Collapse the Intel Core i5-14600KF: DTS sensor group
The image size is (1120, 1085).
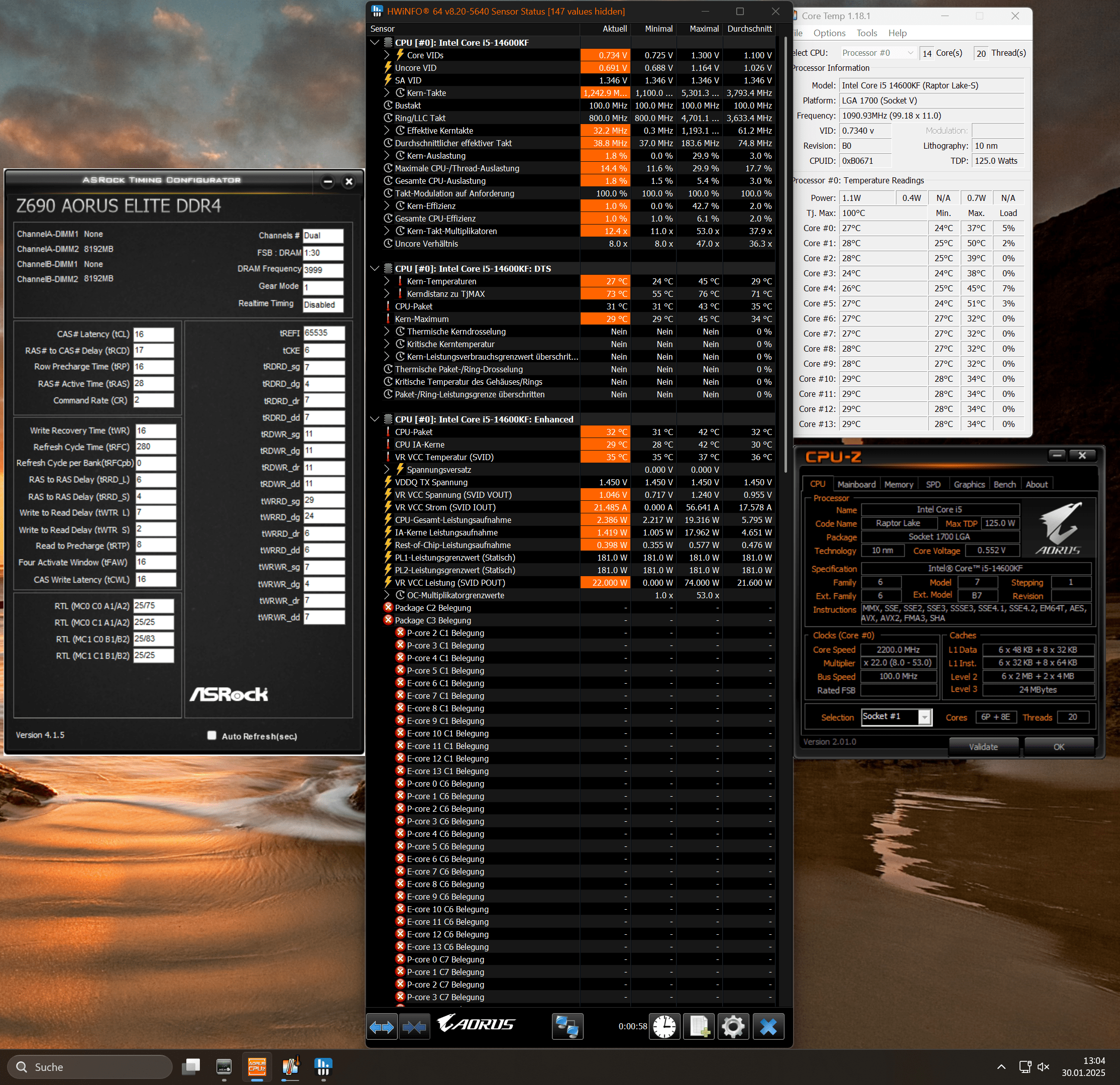pyautogui.click(x=375, y=268)
